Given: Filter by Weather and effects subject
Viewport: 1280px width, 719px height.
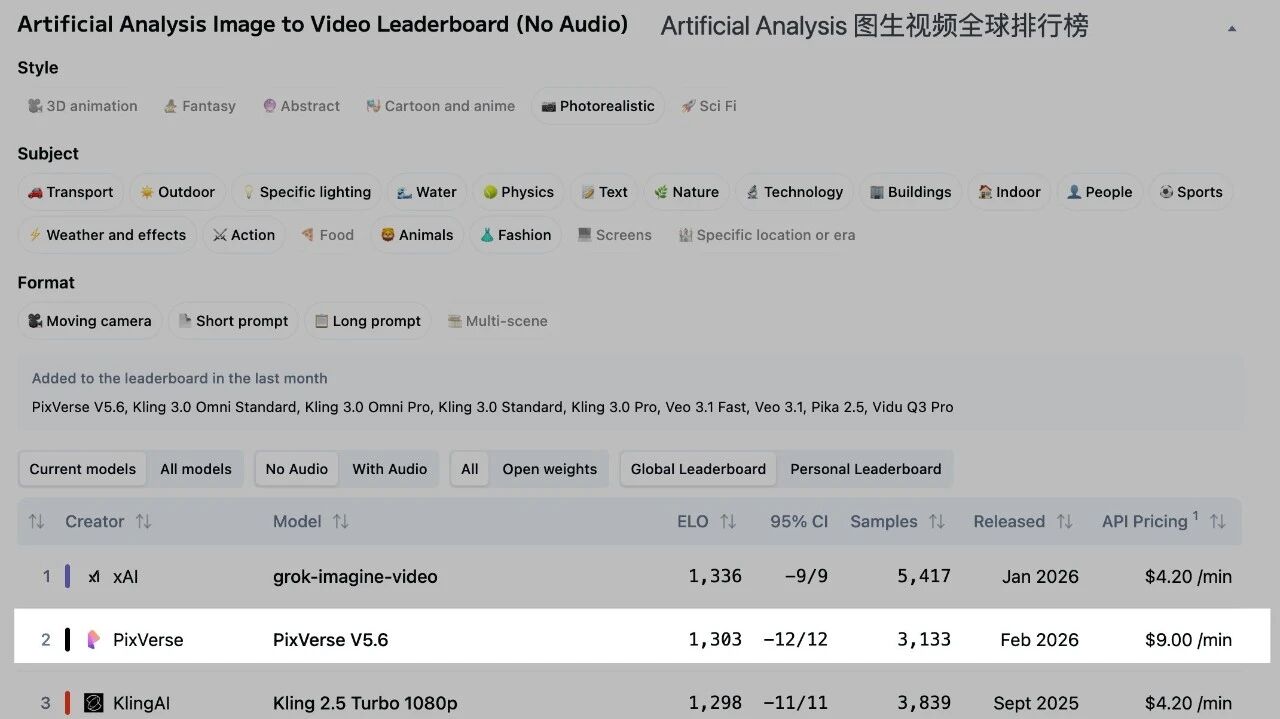Looking at the screenshot, I should click(107, 235).
